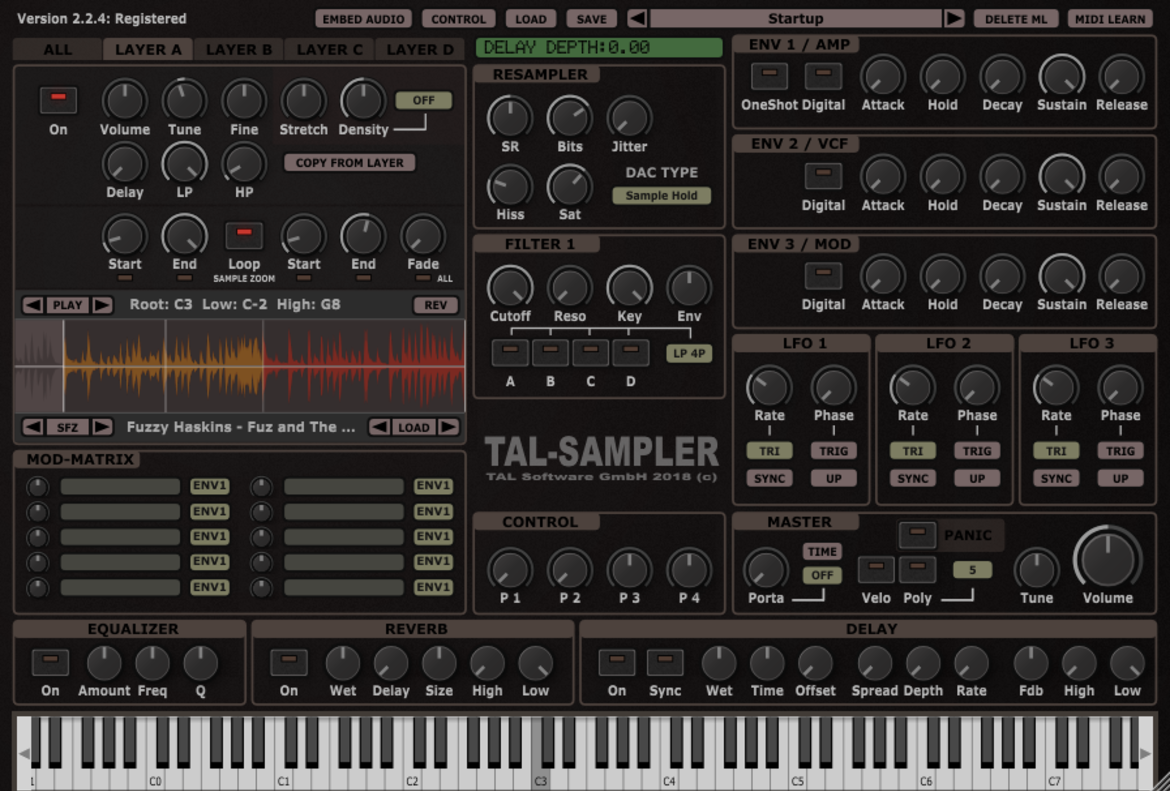This screenshot has width=1170, height=791.
Task: Click the right arrow beside LOAD sample
Action: 448,427
